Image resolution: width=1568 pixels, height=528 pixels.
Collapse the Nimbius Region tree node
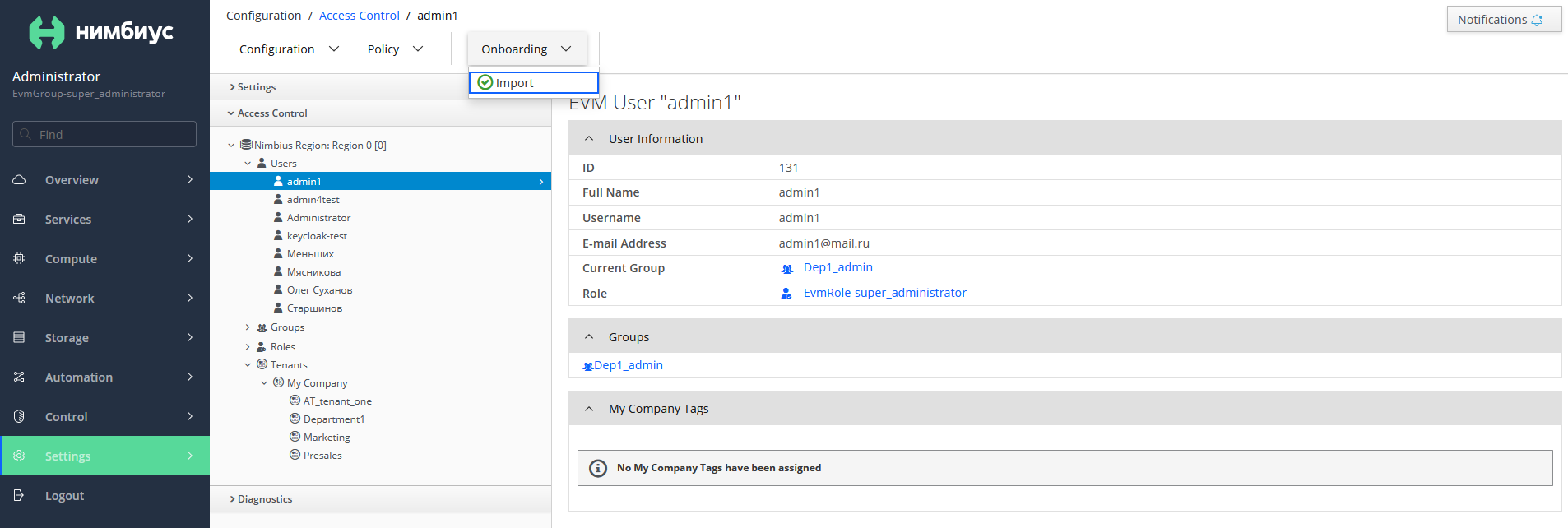[x=231, y=146]
